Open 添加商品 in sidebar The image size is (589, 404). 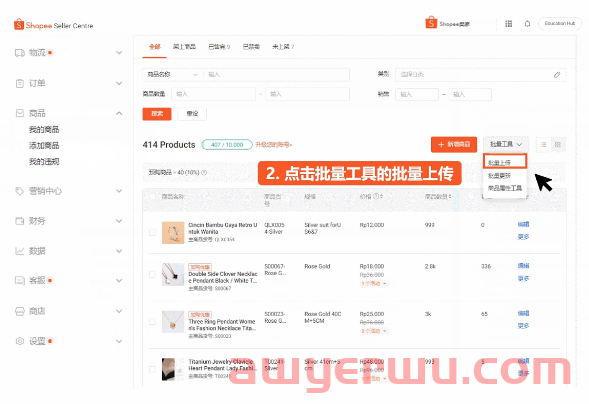click(44, 145)
